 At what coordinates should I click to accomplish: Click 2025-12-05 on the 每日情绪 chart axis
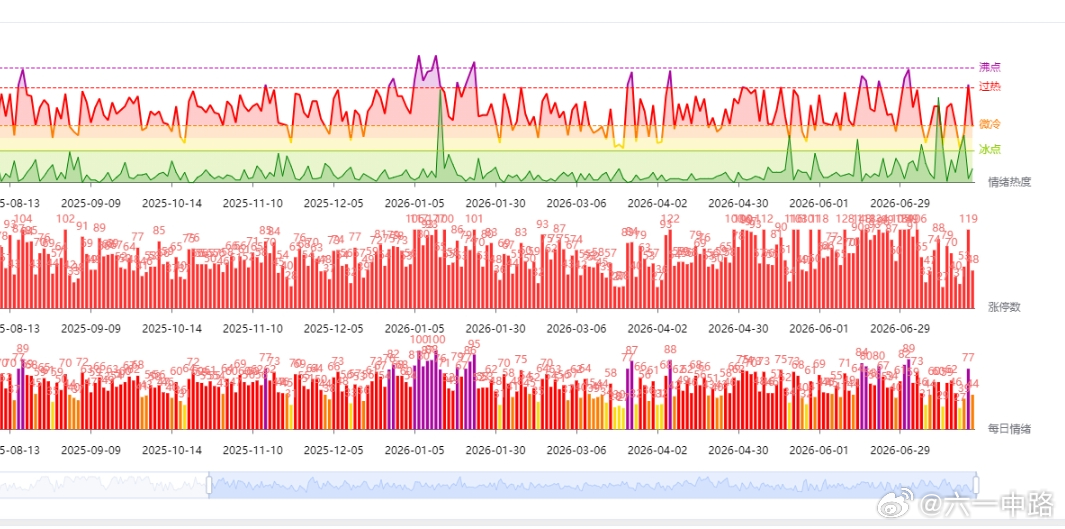333,450
